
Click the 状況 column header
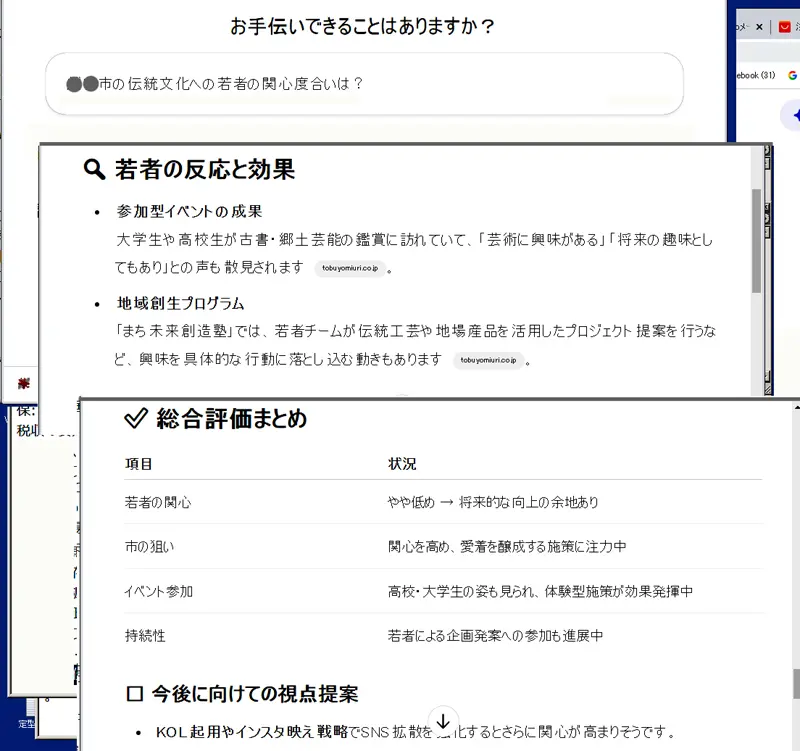point(402,464)
